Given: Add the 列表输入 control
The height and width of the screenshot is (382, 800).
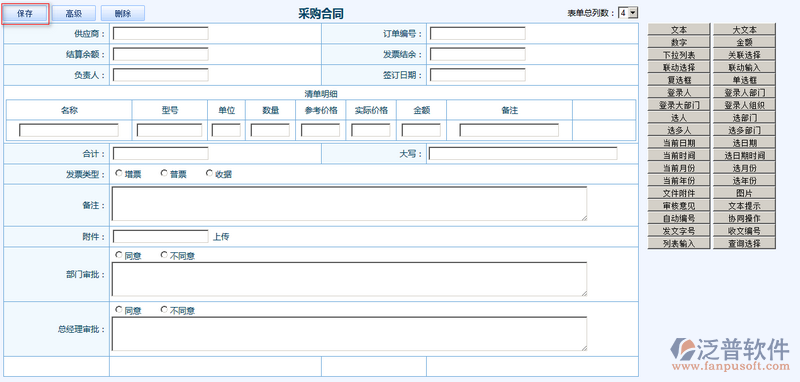Looking at the screenshot, I should 679,243.
